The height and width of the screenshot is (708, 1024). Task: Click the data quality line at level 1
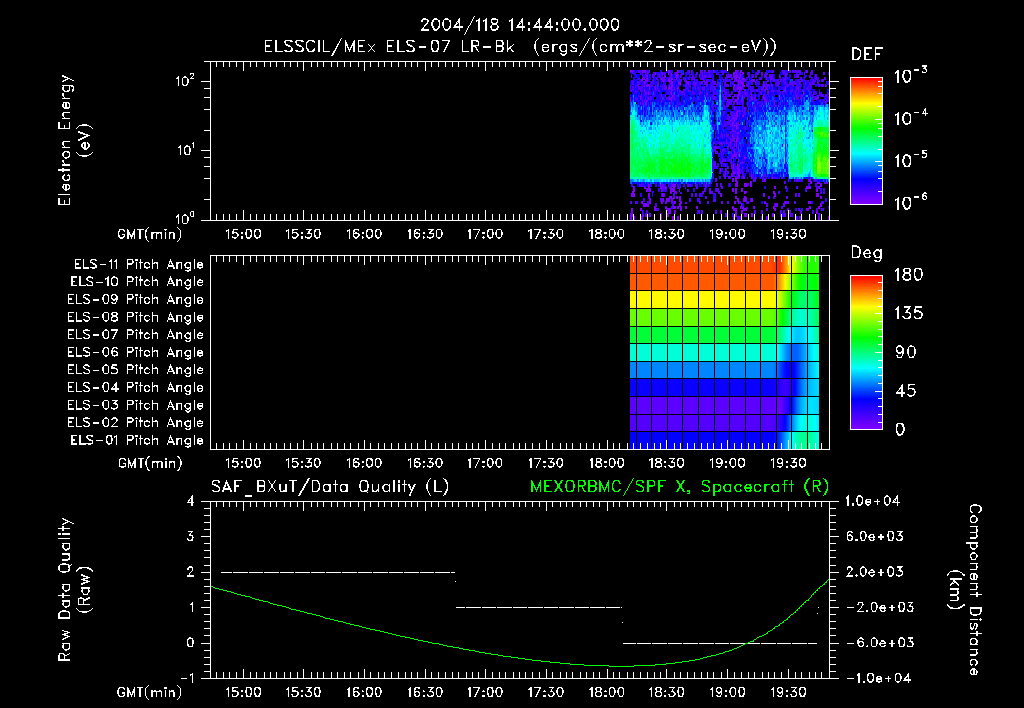click(539, 607)
